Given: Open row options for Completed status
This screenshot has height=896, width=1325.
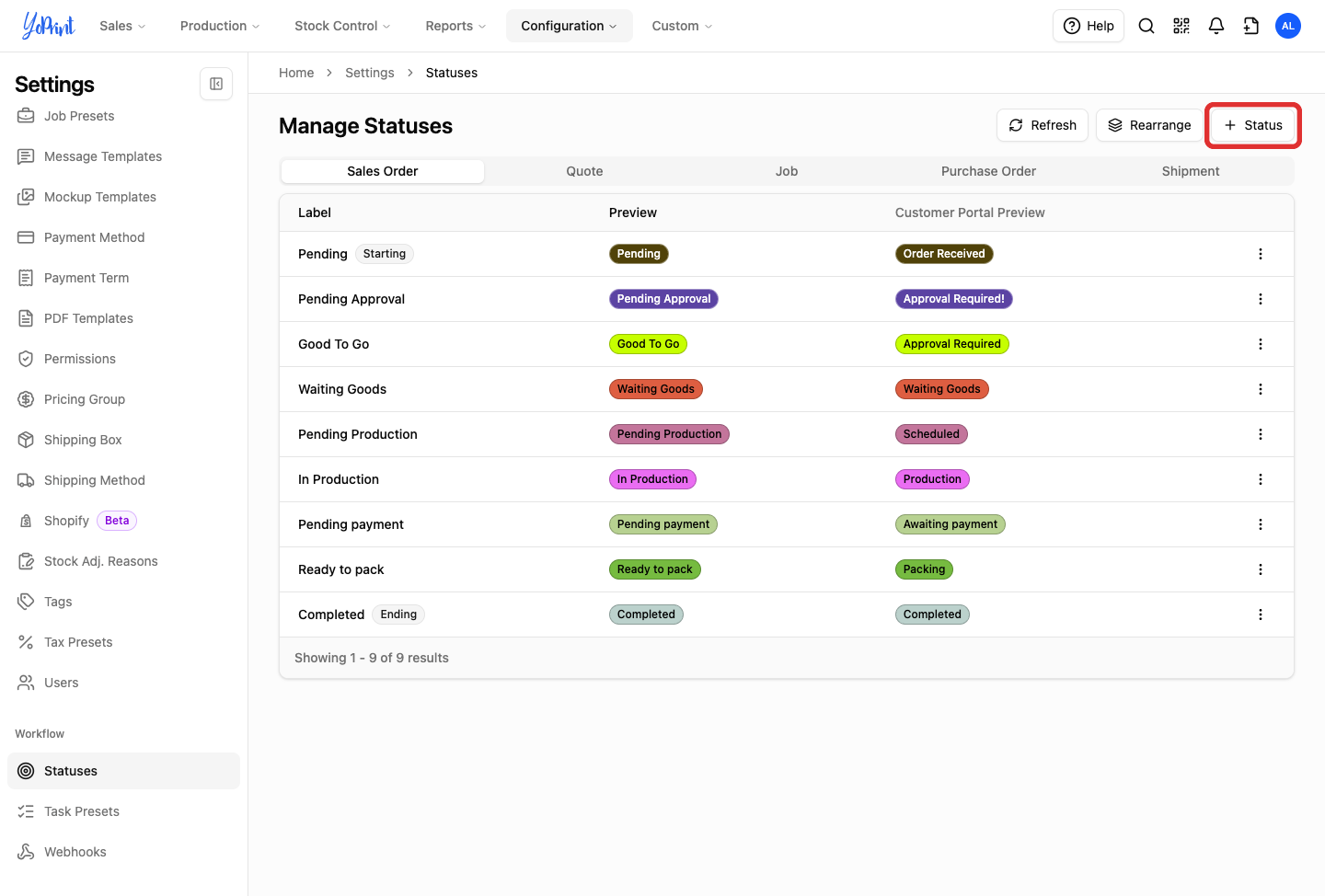Looking at the screenshot, I should [1261, 615].
